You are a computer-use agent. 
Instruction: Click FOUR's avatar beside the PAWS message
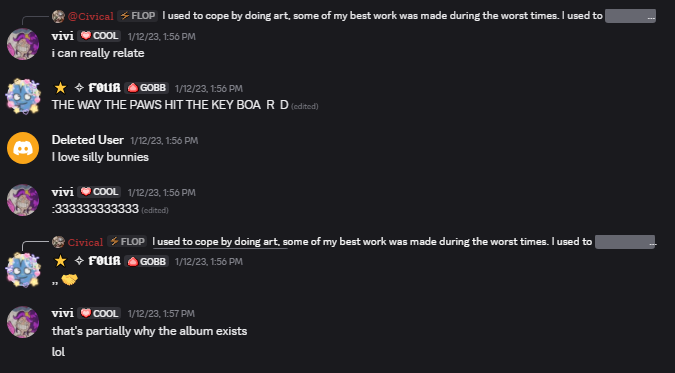click(23, 96)
